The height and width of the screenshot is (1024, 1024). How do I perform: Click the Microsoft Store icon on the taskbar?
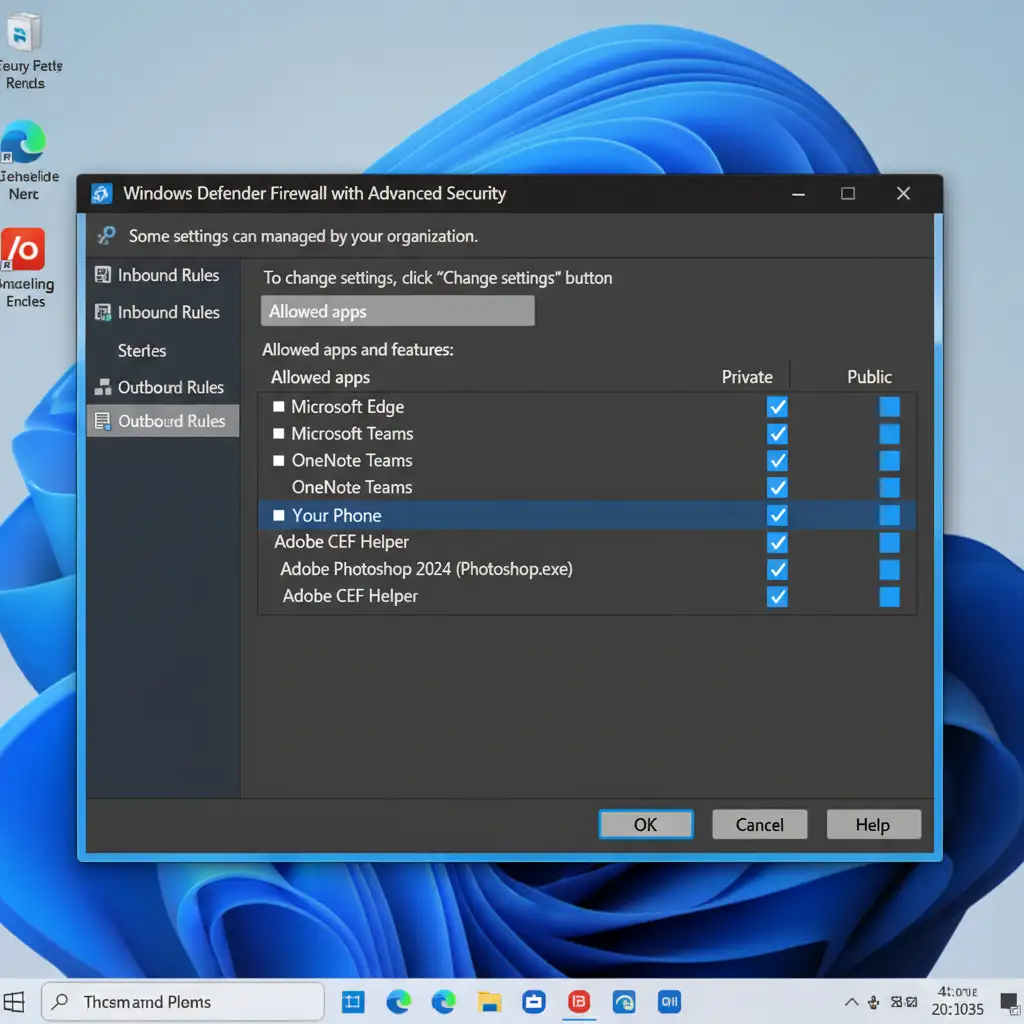pos(534,1001)
